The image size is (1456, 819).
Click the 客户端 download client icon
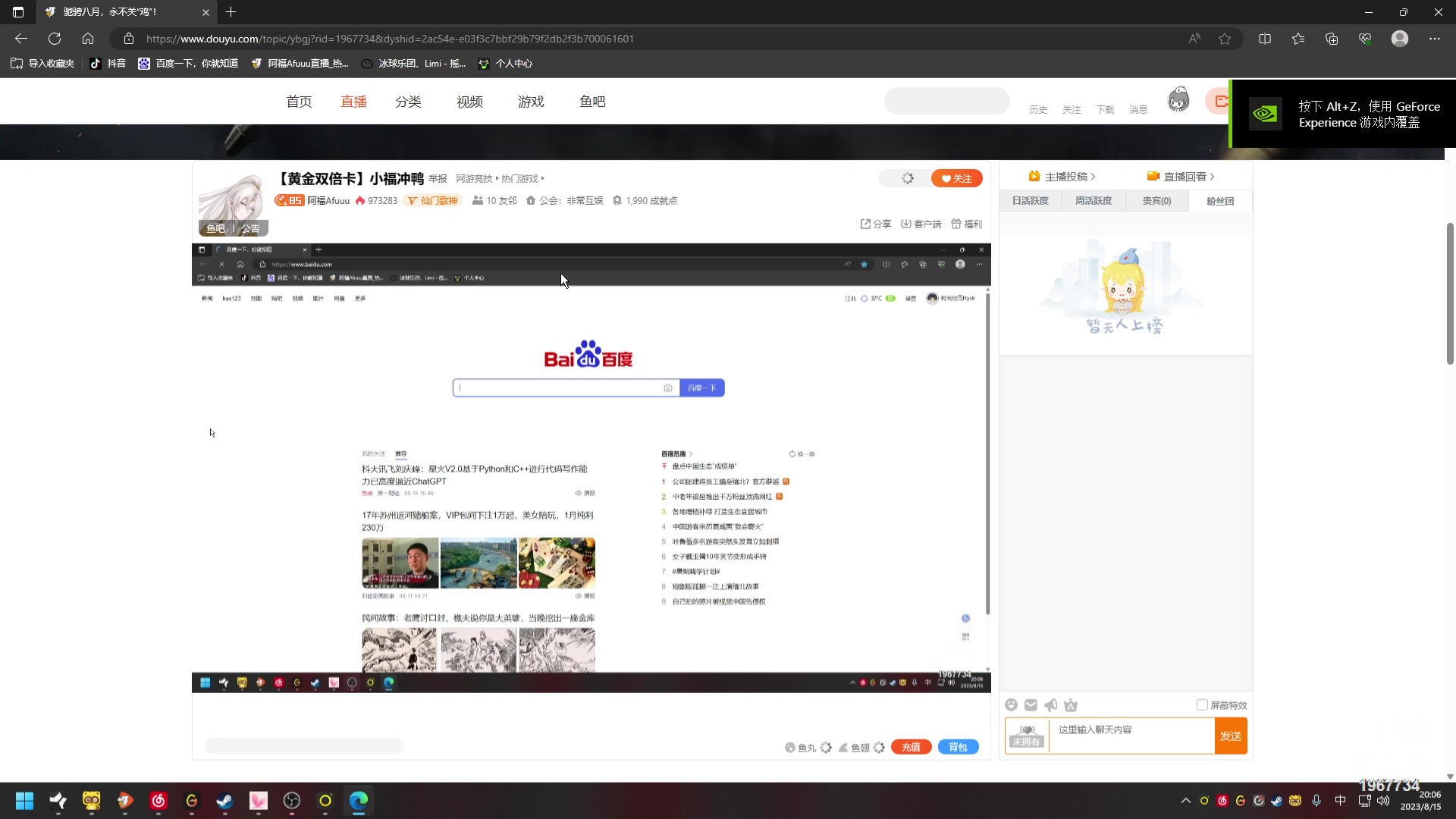click(x=921, y=224)
